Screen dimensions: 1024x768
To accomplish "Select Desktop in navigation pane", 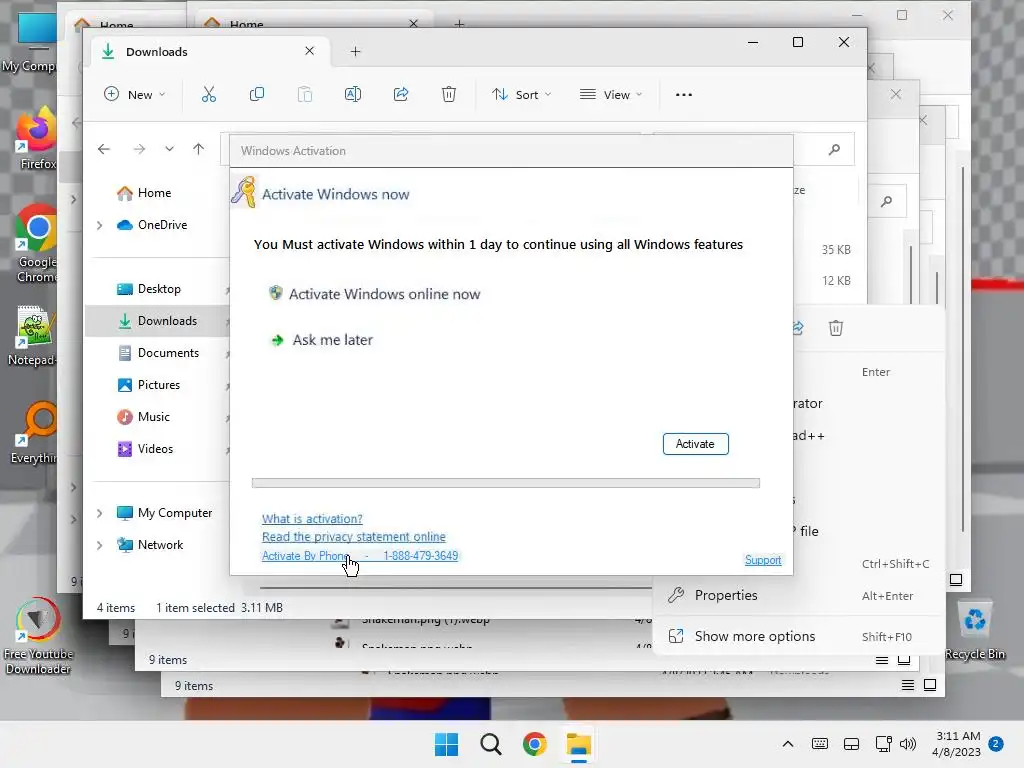I will tap(159, 289).
